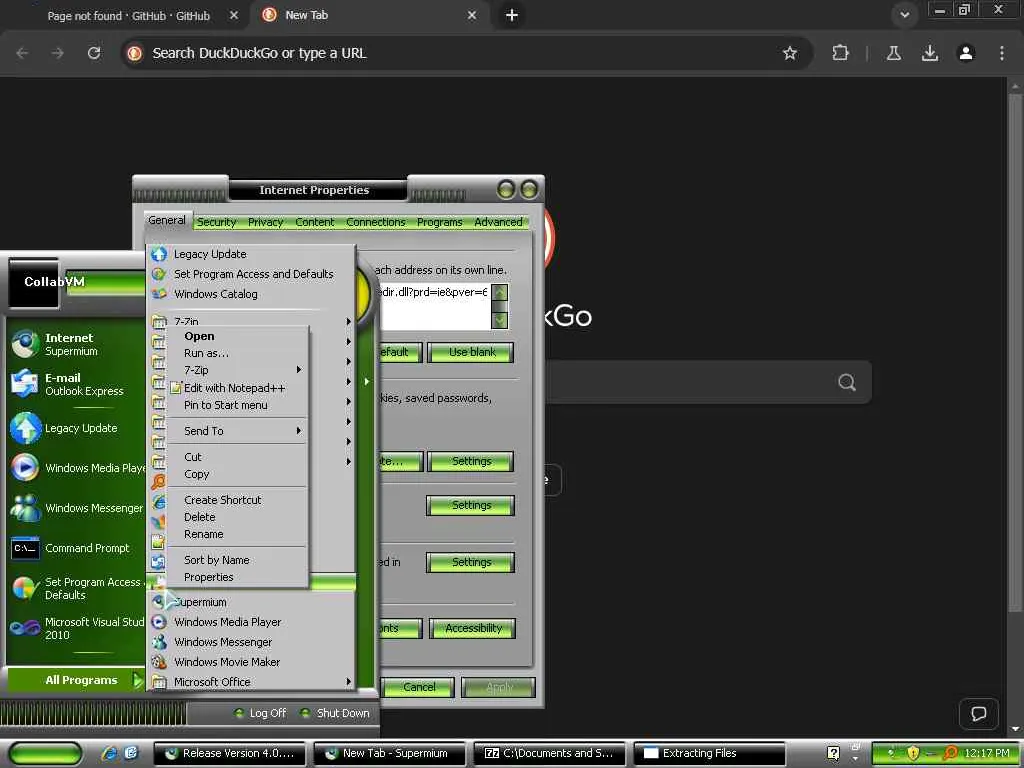Select Create Shortcut in context menu
The height and width of the screenshot is (768, 1024).
[237, 500]
